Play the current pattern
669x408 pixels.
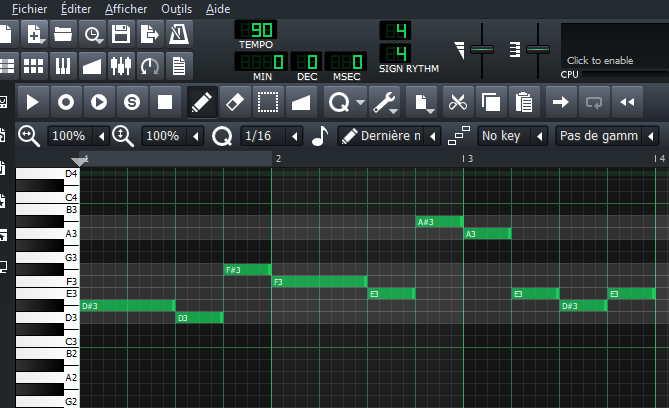(32, 102)
